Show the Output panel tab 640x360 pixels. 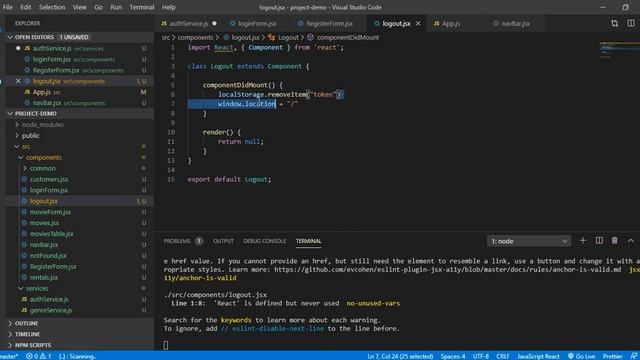(223, 241)
